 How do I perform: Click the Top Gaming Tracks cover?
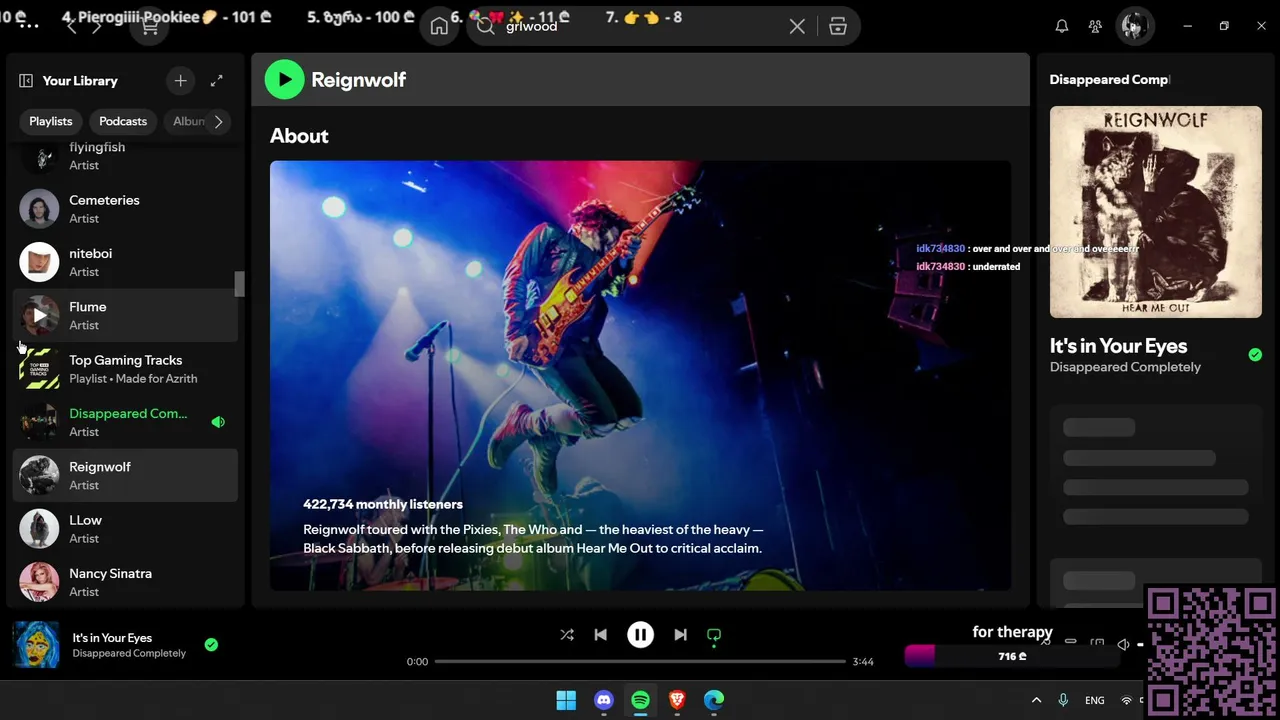(39, 369)
